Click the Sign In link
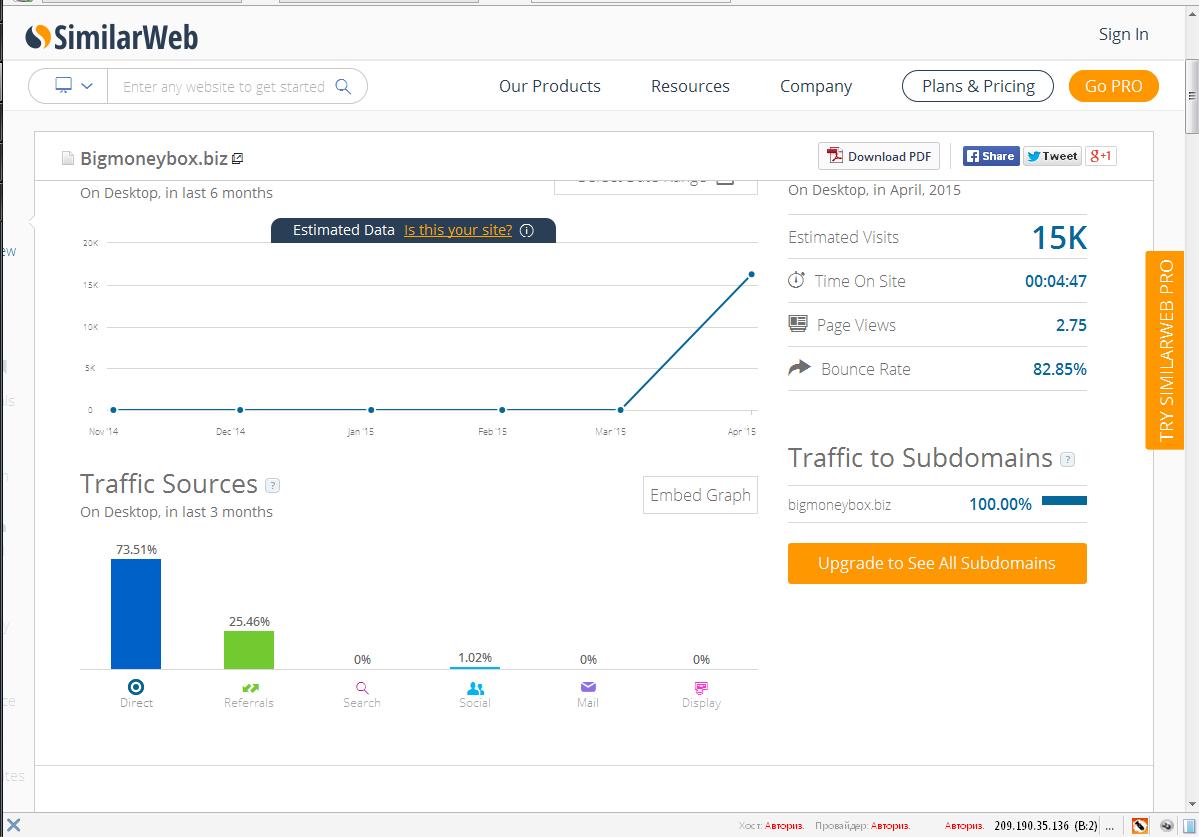 [x=1123, y=34]
